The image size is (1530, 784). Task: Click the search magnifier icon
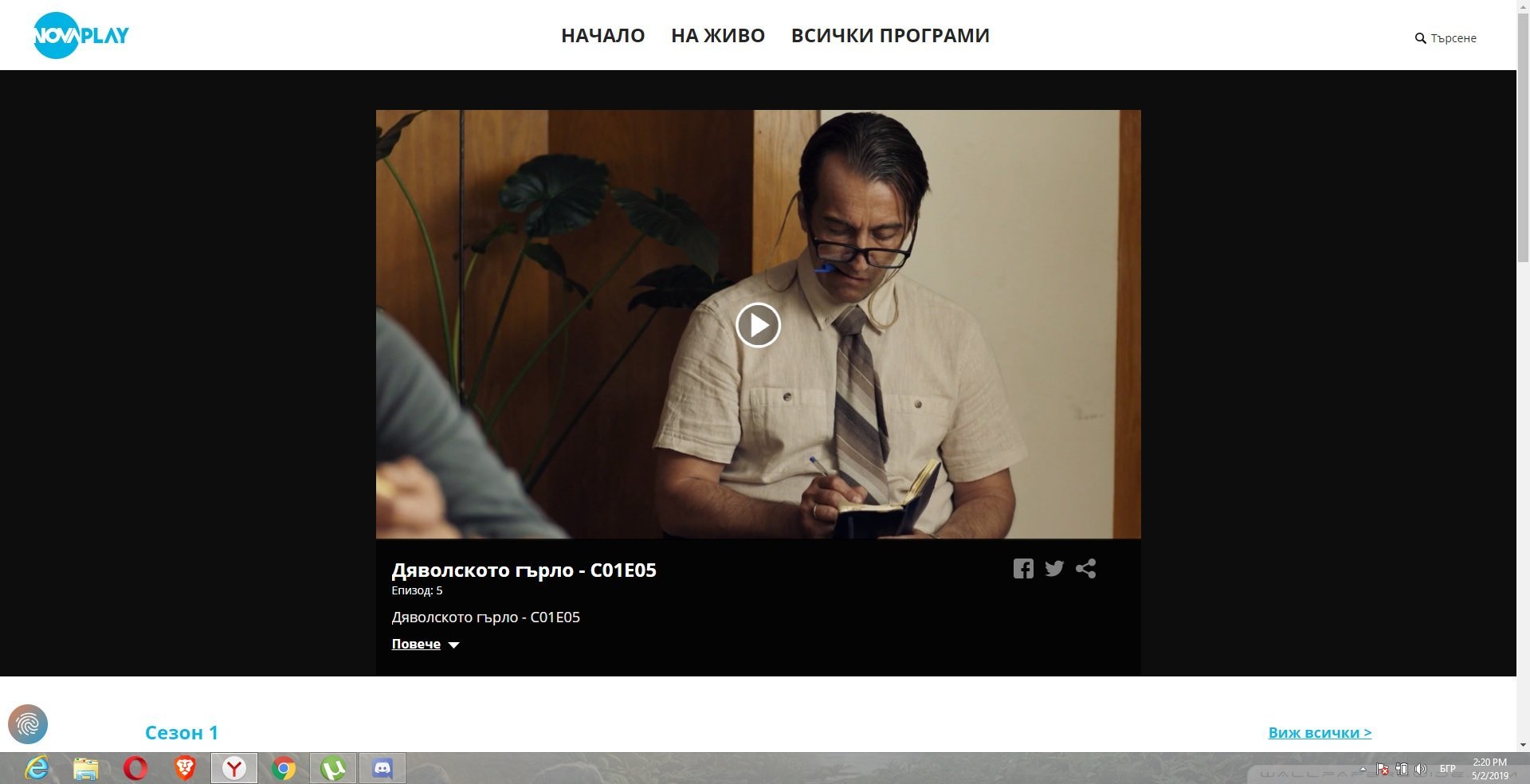pos(1420,38)
